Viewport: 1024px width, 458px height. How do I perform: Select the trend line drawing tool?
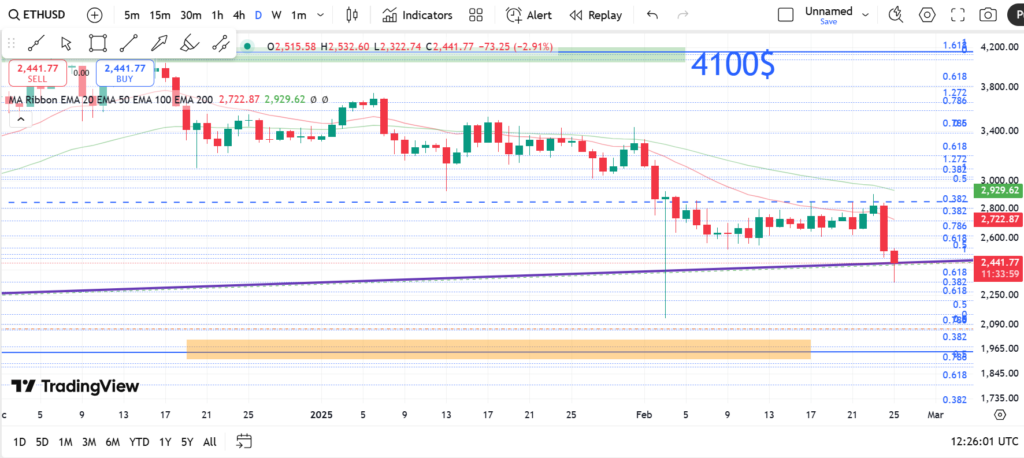click(127, 43)
